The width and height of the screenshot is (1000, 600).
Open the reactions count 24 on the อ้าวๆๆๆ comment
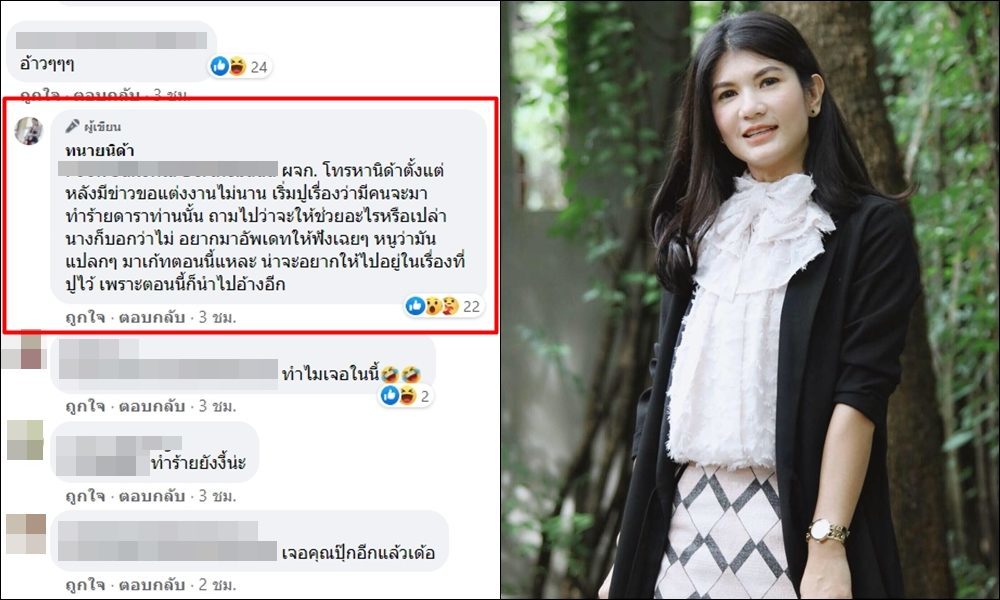(x=258, y=67)
